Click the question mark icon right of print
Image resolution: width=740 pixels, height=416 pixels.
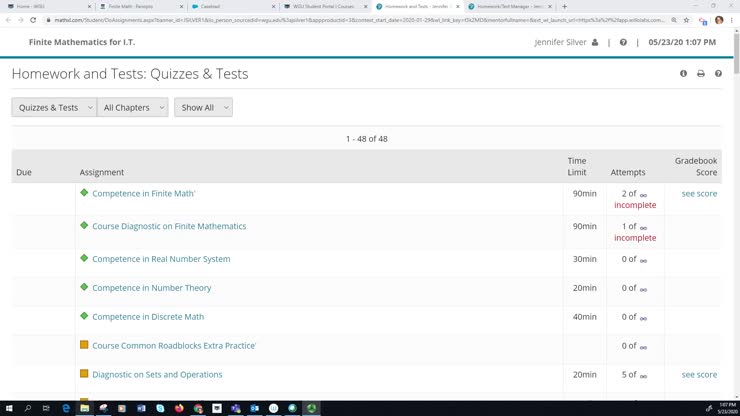click(x=718, y=74)
